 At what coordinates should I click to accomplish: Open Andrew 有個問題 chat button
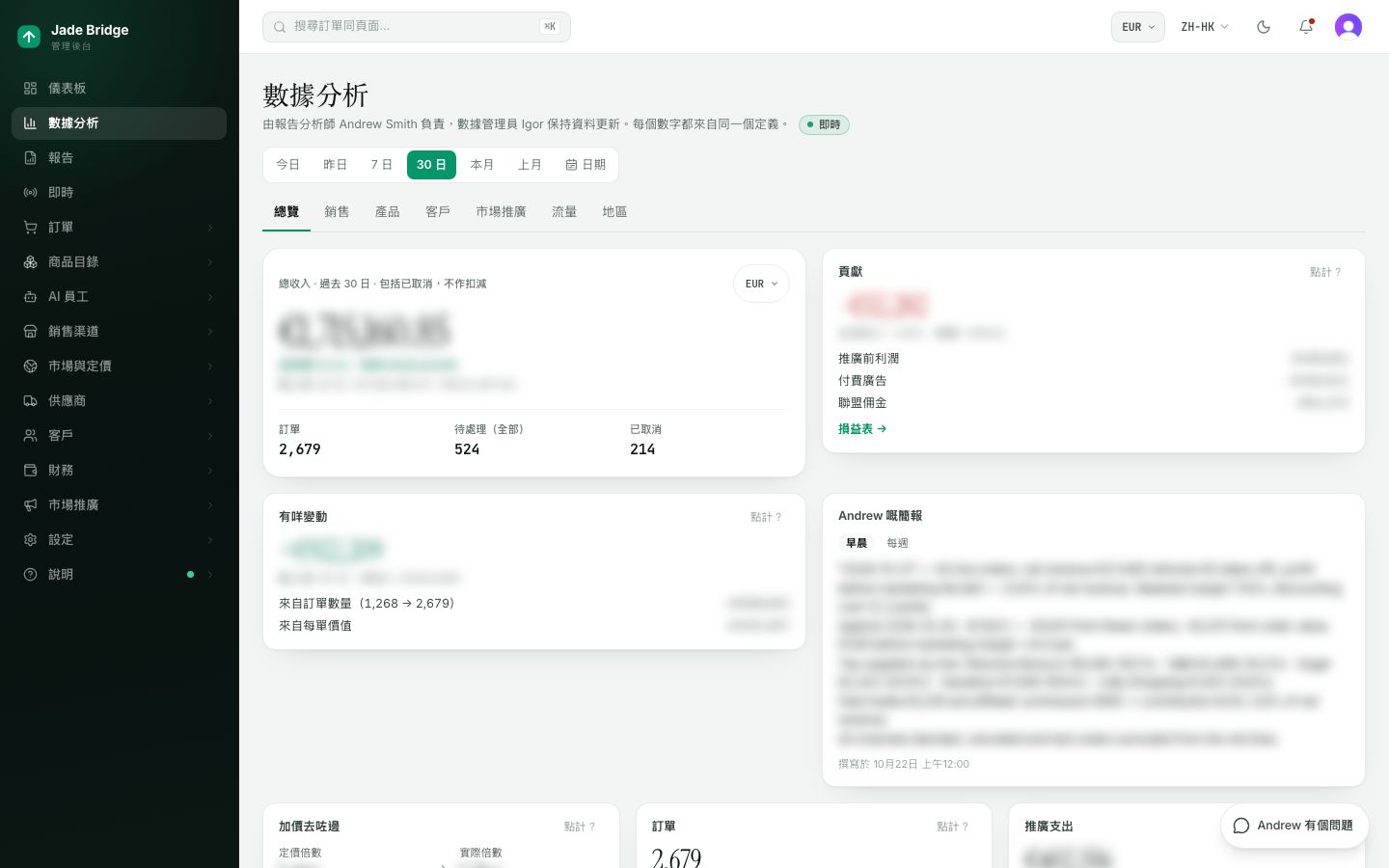1294,826
